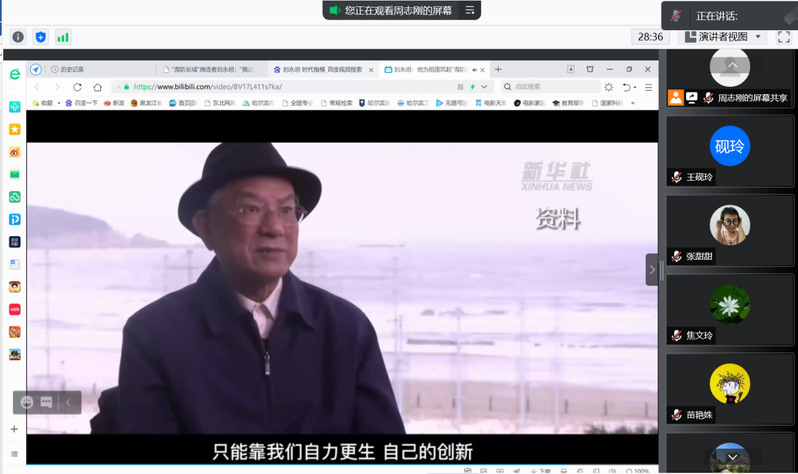The height and width of the screenshot is (474, 798).
Task: Close the bilibili video tab
Action: tap(482, 70)
